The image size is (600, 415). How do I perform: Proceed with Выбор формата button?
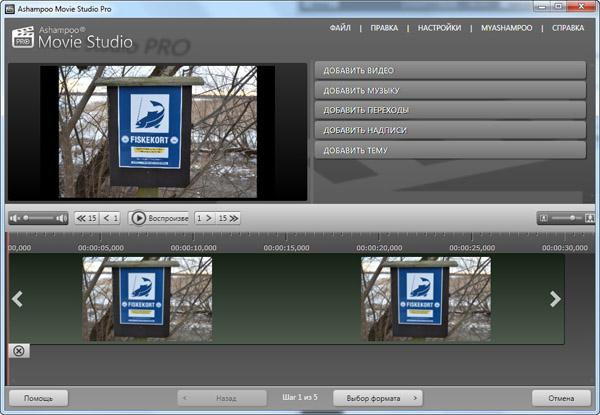click(x=378, y=398)
